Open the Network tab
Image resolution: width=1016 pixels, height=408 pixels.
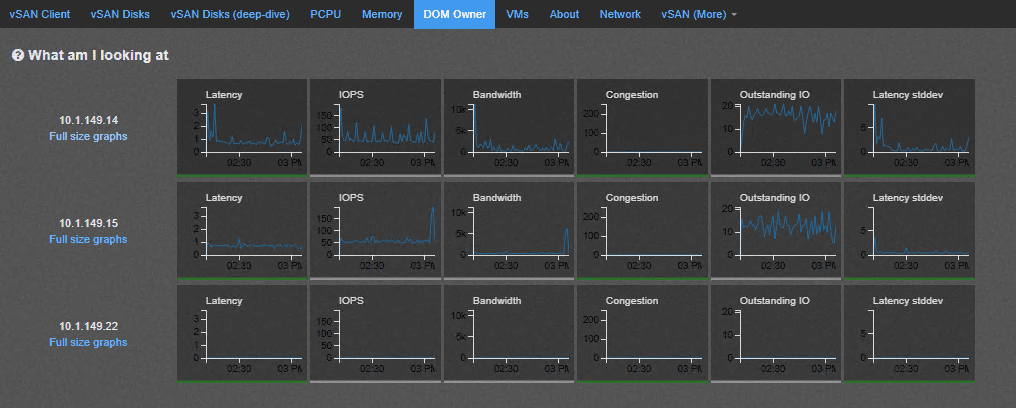coord(620,14)
